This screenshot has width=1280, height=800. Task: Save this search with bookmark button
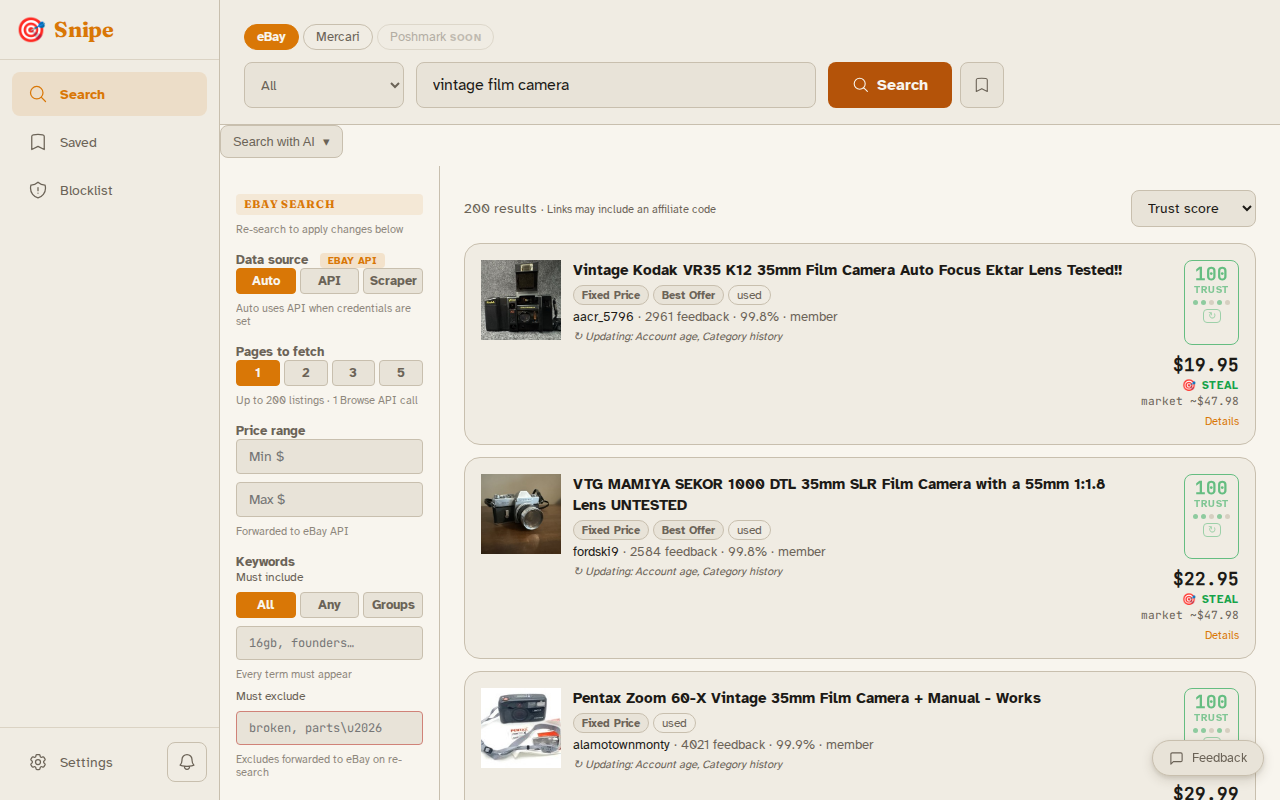click(982, 85)
